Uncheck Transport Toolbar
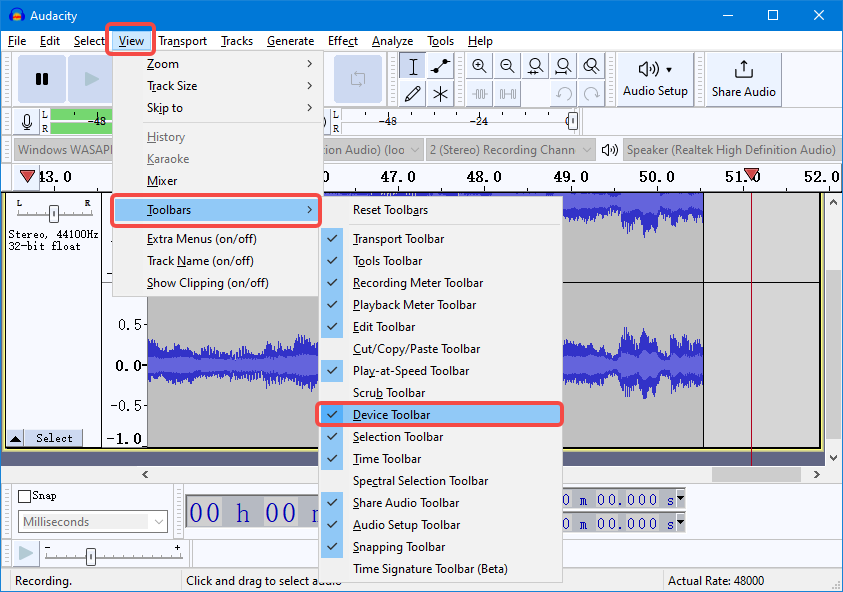The height and width of the screenshot is (592, 843). [440, 239]
